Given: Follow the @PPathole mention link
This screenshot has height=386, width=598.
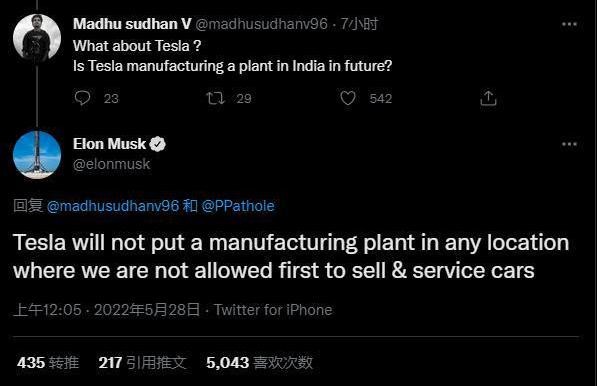Looking at the screenshot, I should coord(238,206).
